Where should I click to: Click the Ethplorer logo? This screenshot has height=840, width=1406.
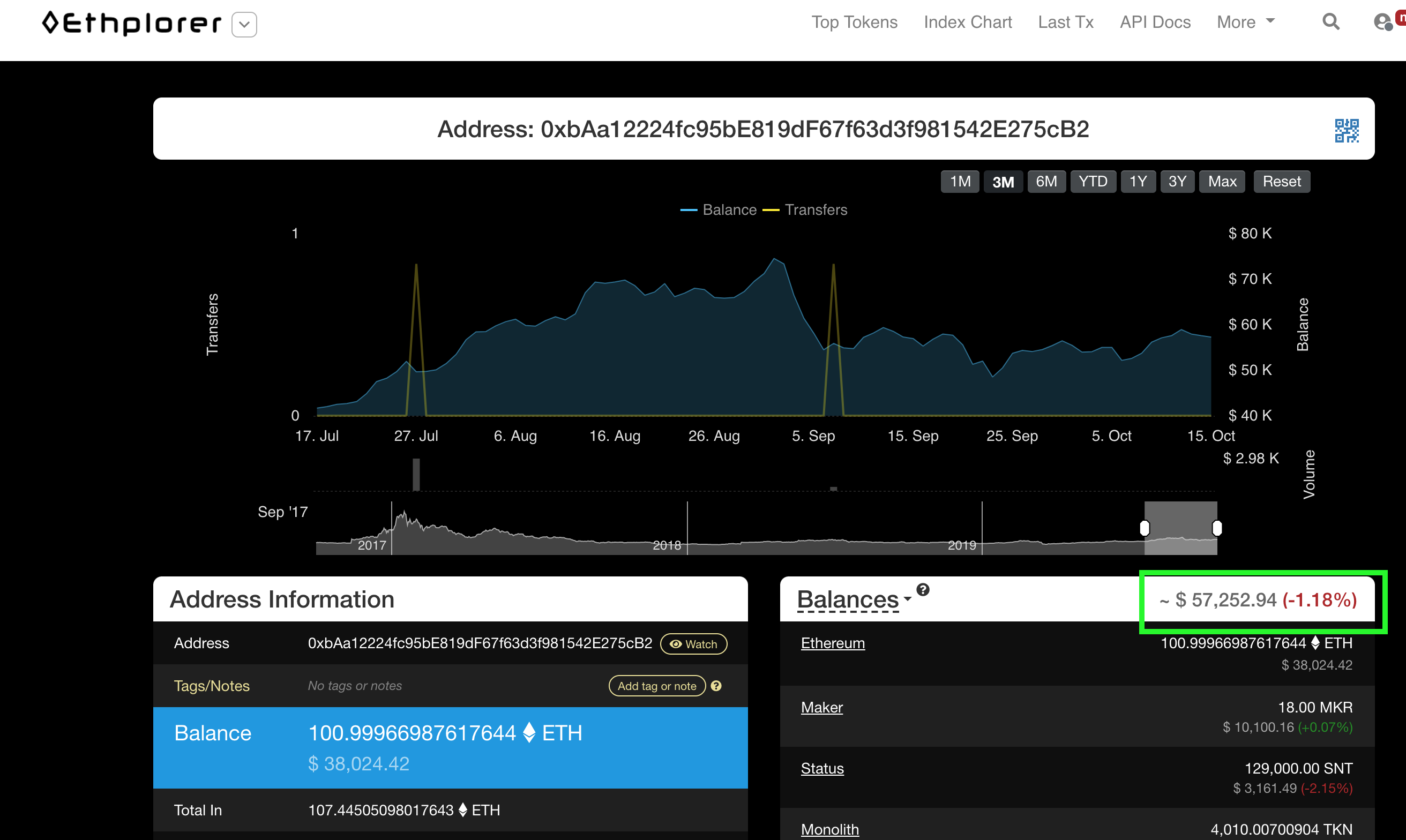click(131, 23)
